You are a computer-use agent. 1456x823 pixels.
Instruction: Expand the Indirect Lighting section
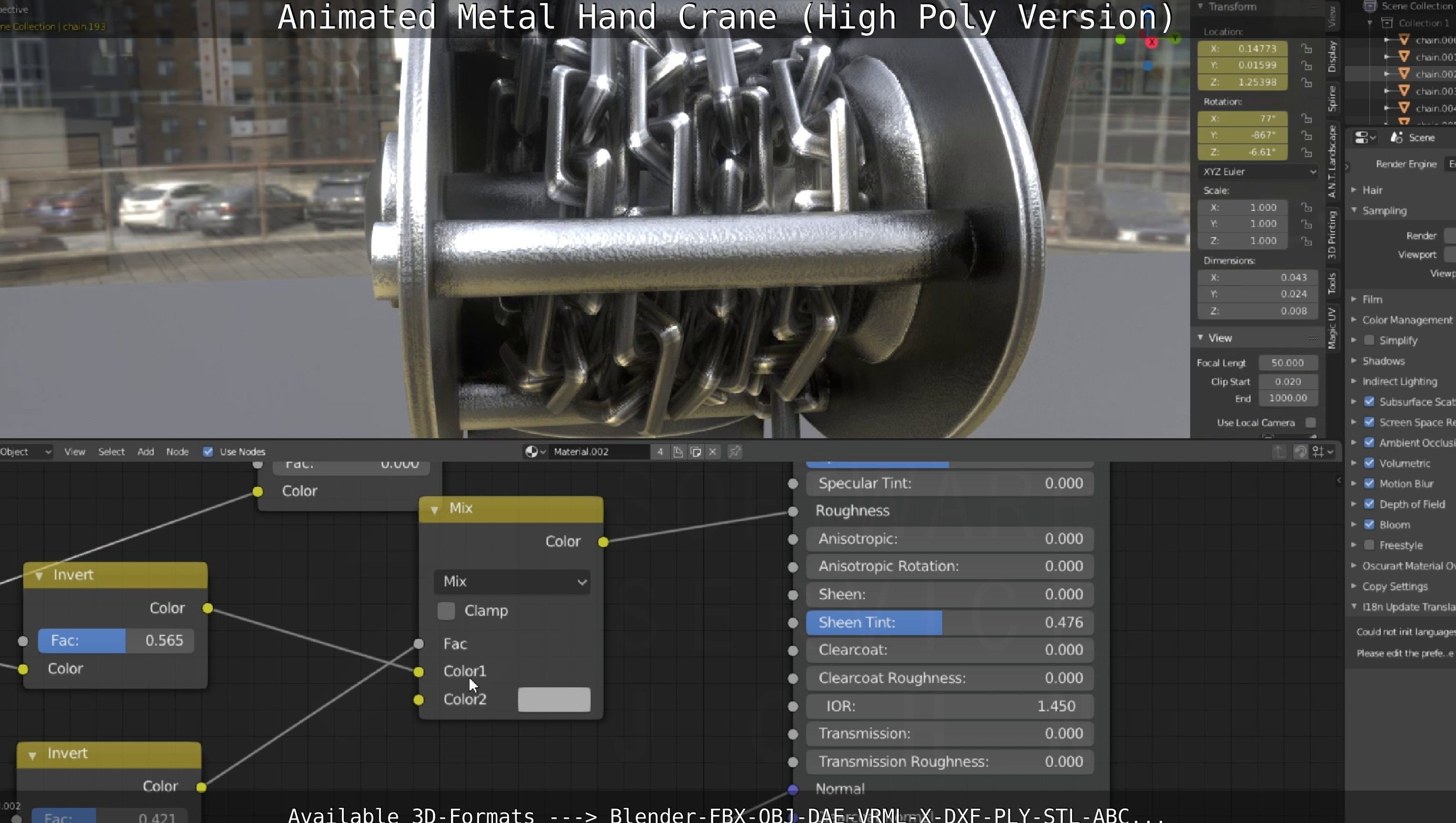coord(1354,381)
